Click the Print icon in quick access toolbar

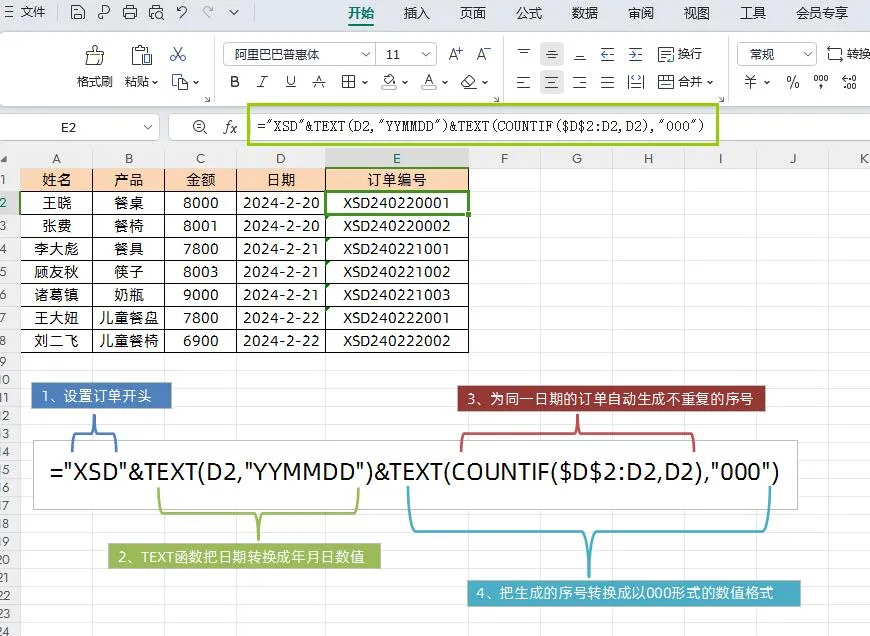[129, 13]
